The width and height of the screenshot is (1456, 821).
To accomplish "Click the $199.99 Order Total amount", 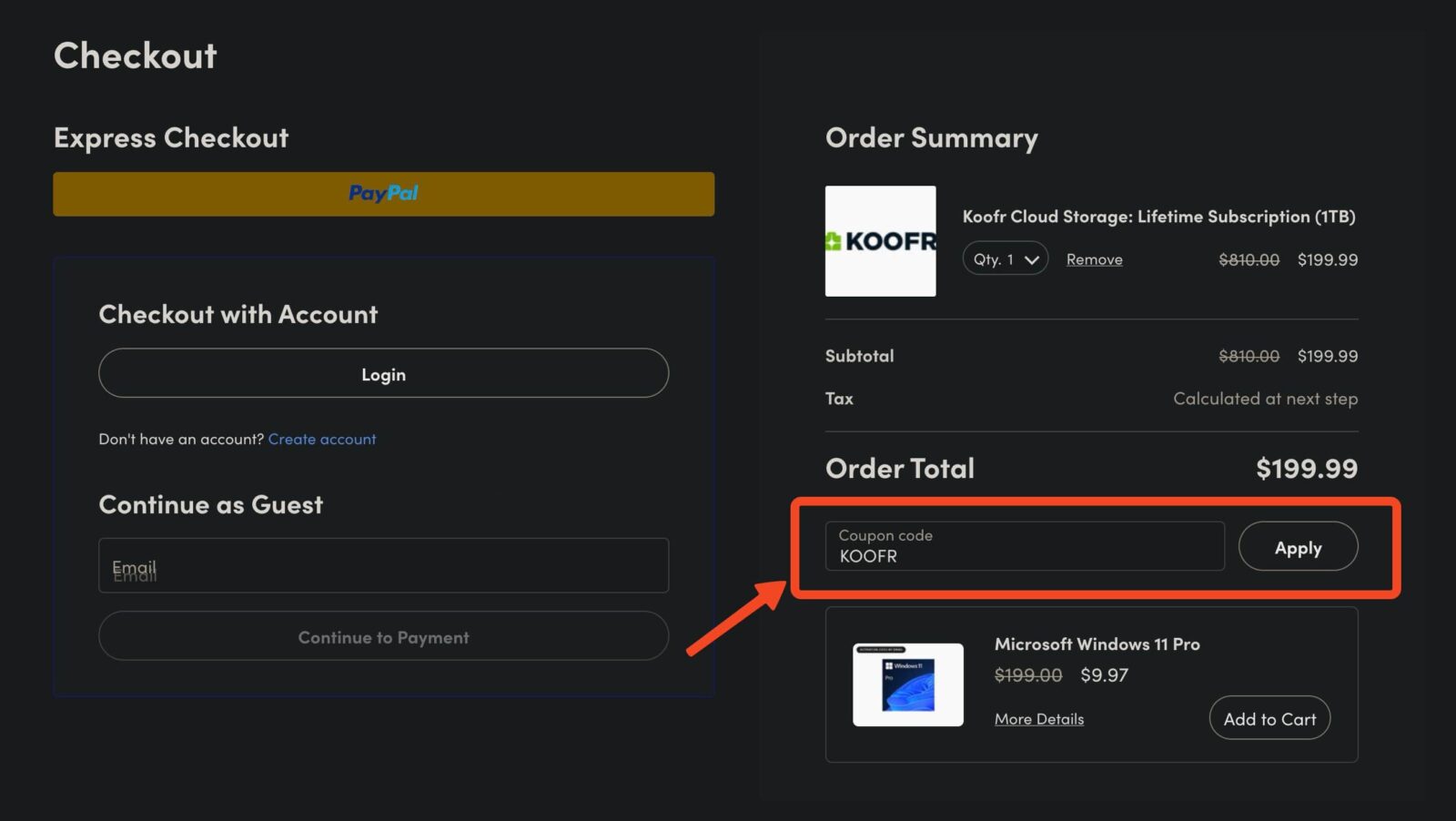I will click(x=1306, y=469).
